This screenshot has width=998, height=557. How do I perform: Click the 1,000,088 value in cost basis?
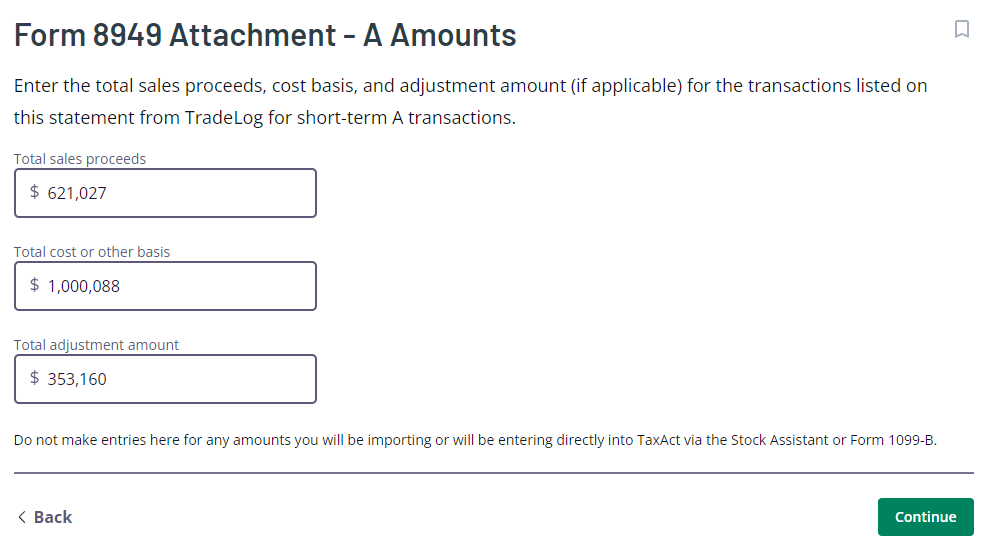[83, 286]
